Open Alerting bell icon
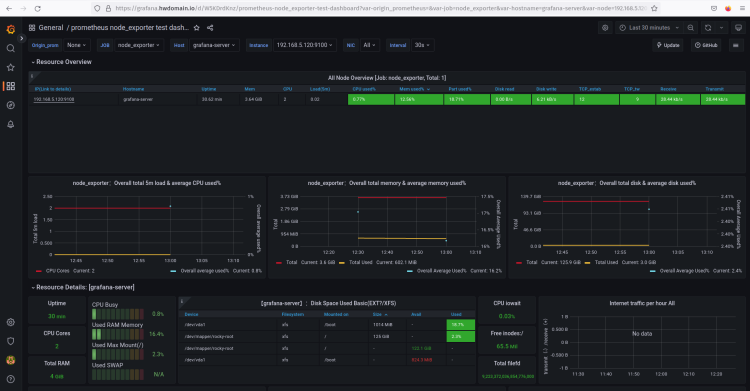This screenshot has height=391, width=750. 11,124
